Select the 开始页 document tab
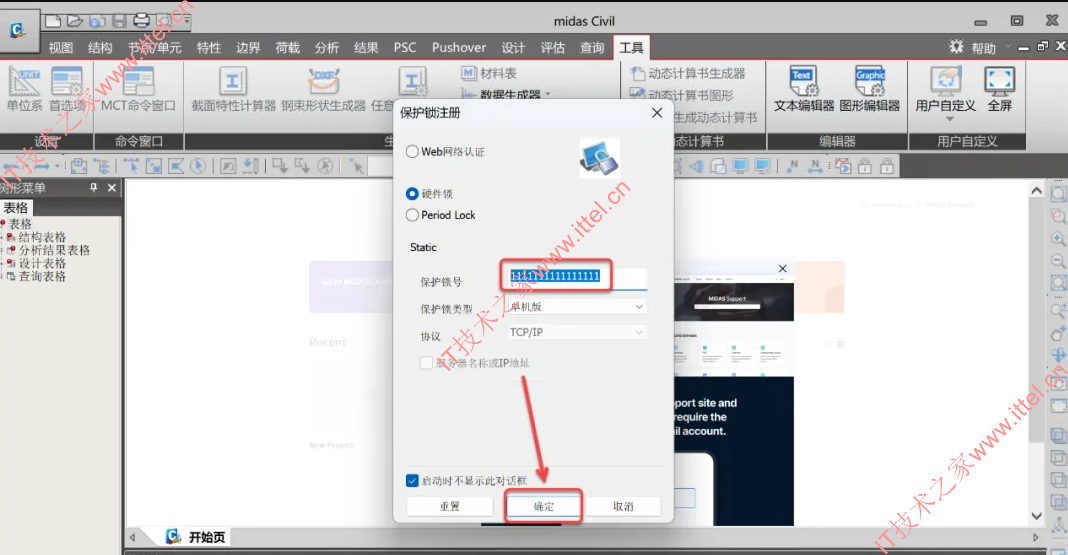1068x555 pixels. (196, 537)
